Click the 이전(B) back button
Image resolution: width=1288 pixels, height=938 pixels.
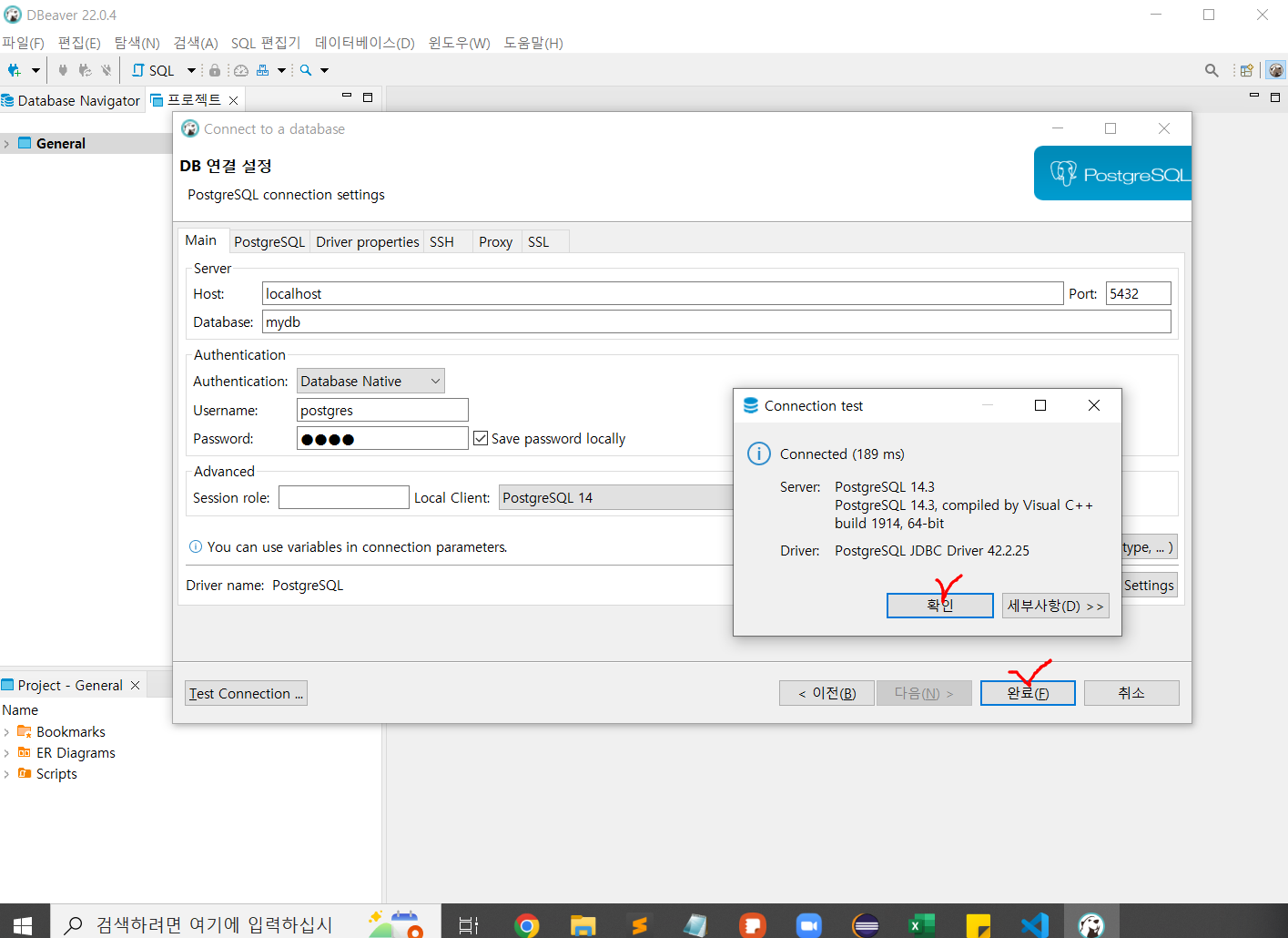tap(827, 693)
